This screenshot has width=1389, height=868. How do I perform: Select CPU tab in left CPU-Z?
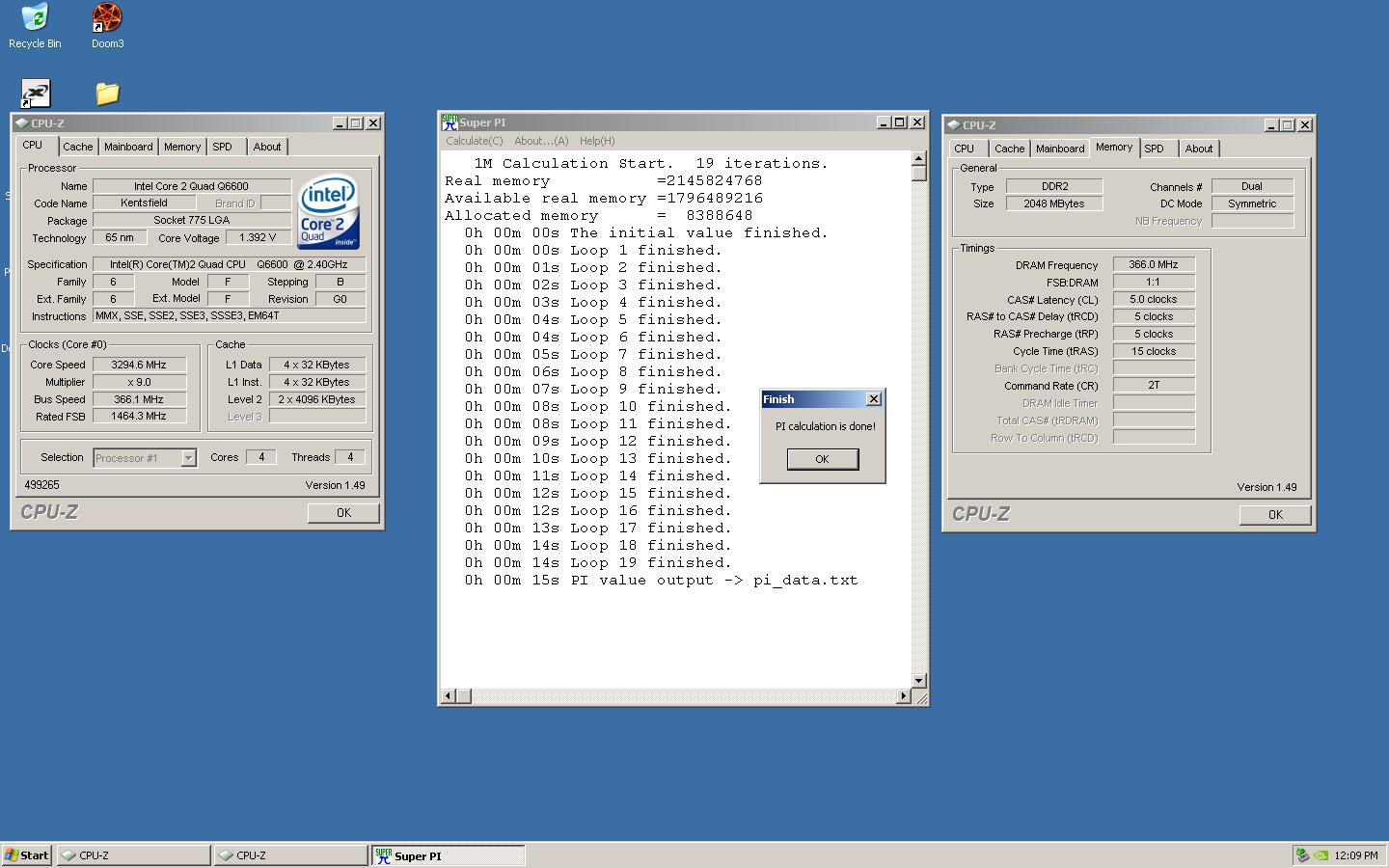pos(33,145)
